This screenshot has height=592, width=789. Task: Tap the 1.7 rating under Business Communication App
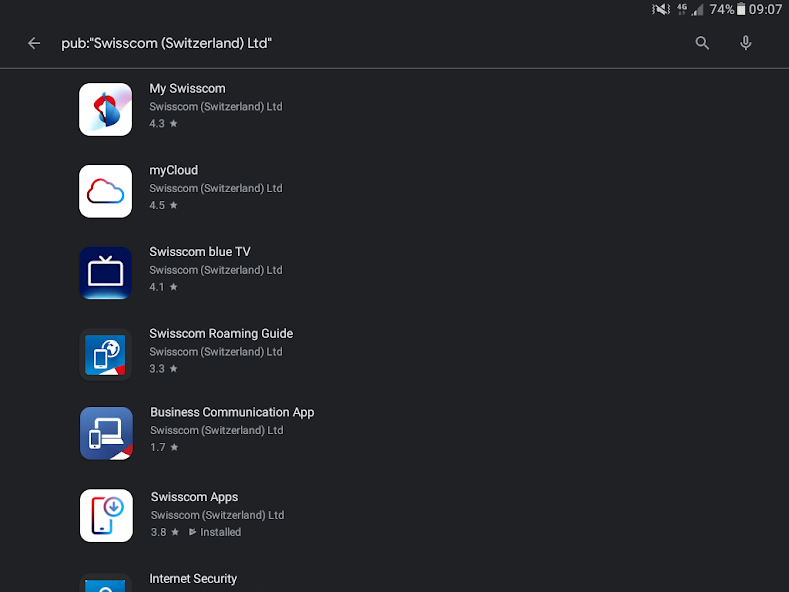(x=164, y=447)
